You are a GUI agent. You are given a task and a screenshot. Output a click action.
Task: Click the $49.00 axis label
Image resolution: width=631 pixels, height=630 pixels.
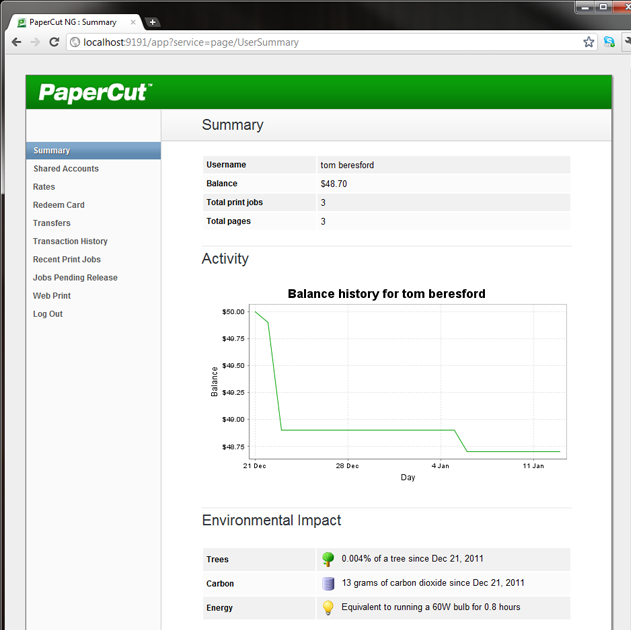pos(233,420)
